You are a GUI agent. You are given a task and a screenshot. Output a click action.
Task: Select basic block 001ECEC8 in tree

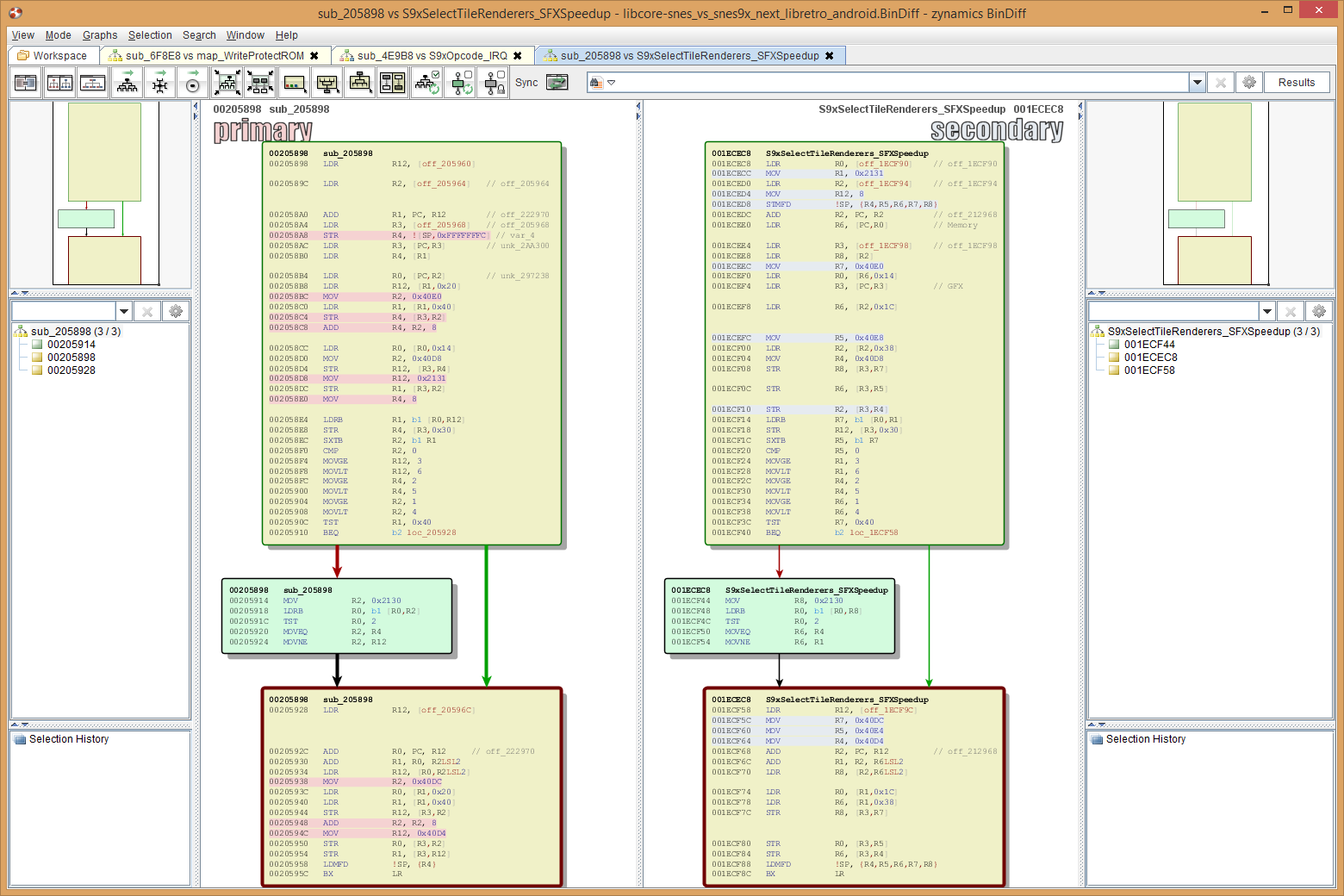tap(1150, 358)
